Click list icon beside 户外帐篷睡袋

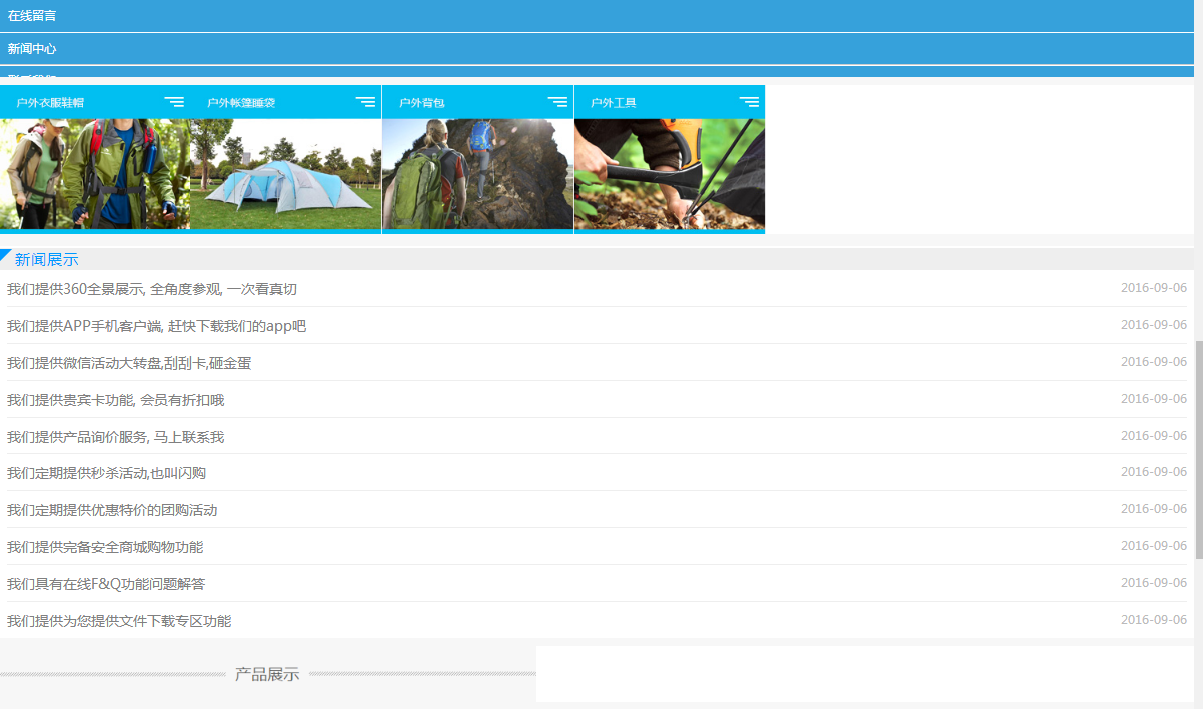365,102
